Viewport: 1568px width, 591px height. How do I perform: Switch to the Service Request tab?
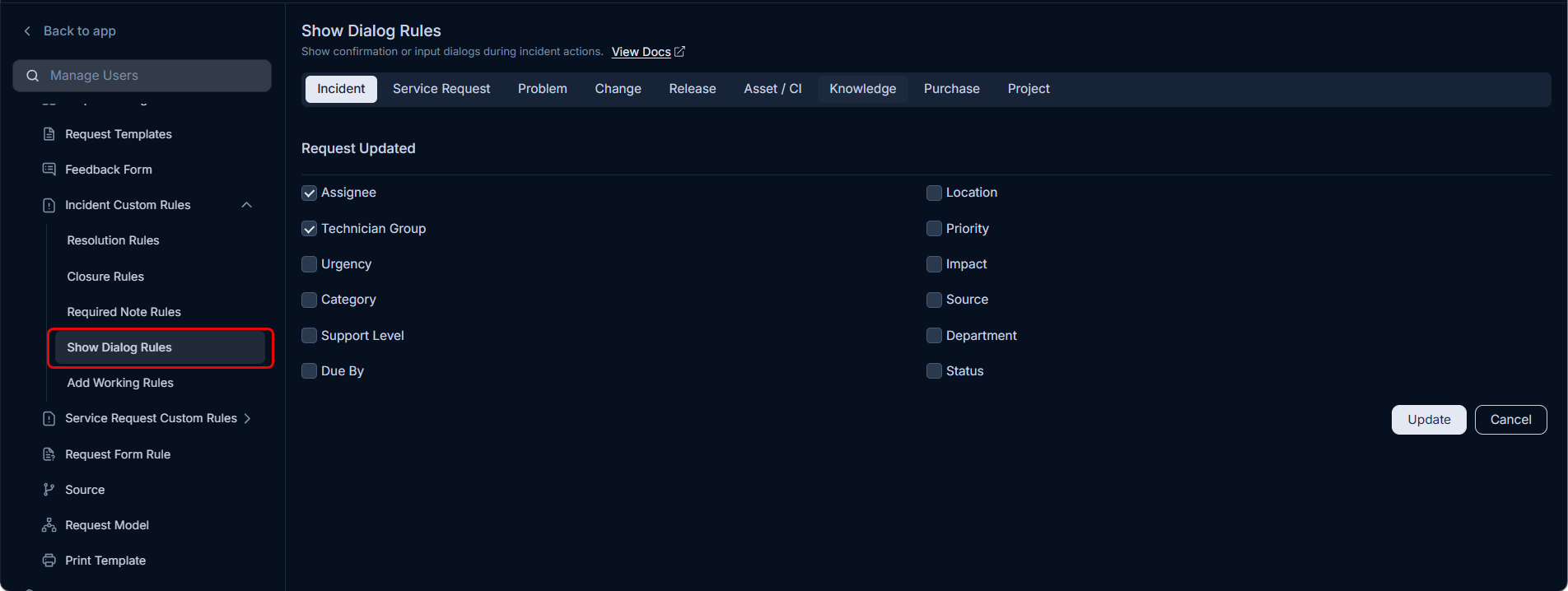click(x=441, y=89)
